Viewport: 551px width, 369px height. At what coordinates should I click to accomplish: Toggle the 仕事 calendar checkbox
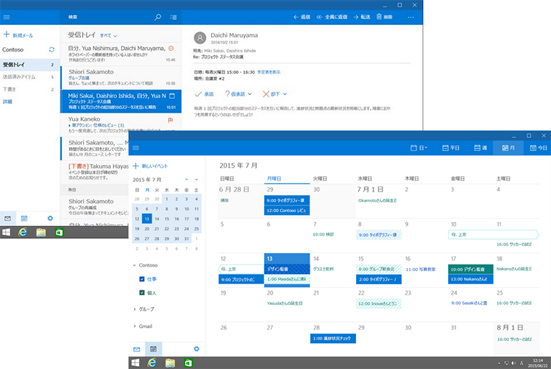[x=142, y=279]
